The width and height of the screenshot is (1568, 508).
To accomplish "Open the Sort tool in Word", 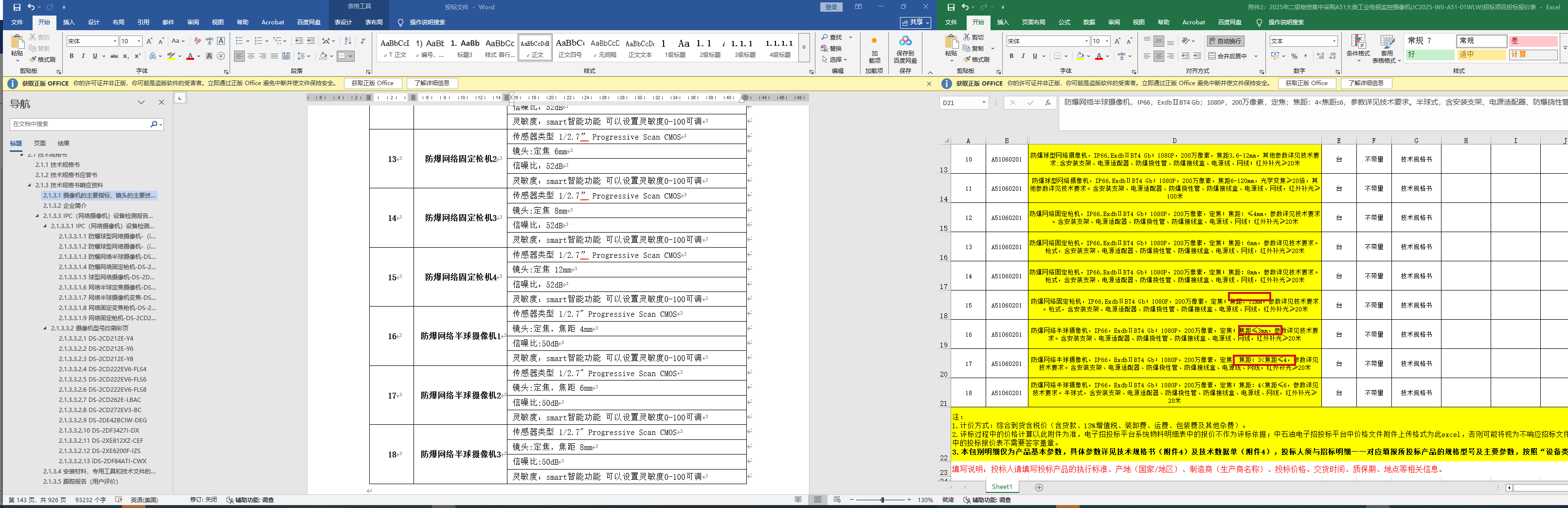I will 347,41.
